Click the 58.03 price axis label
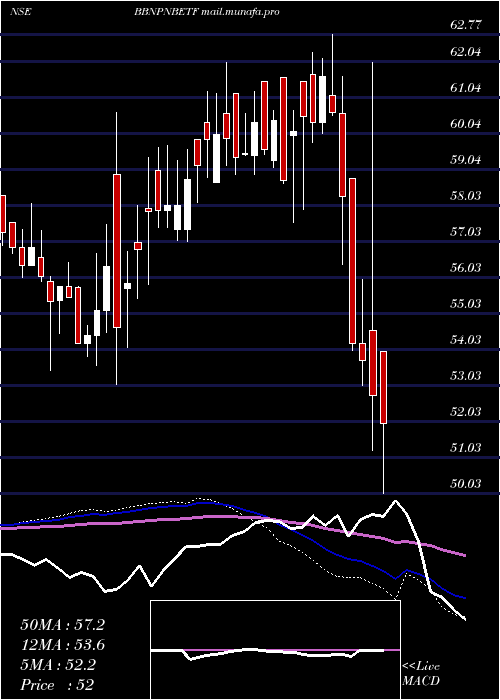Screen dimensions: 500x700 point(466,196)
